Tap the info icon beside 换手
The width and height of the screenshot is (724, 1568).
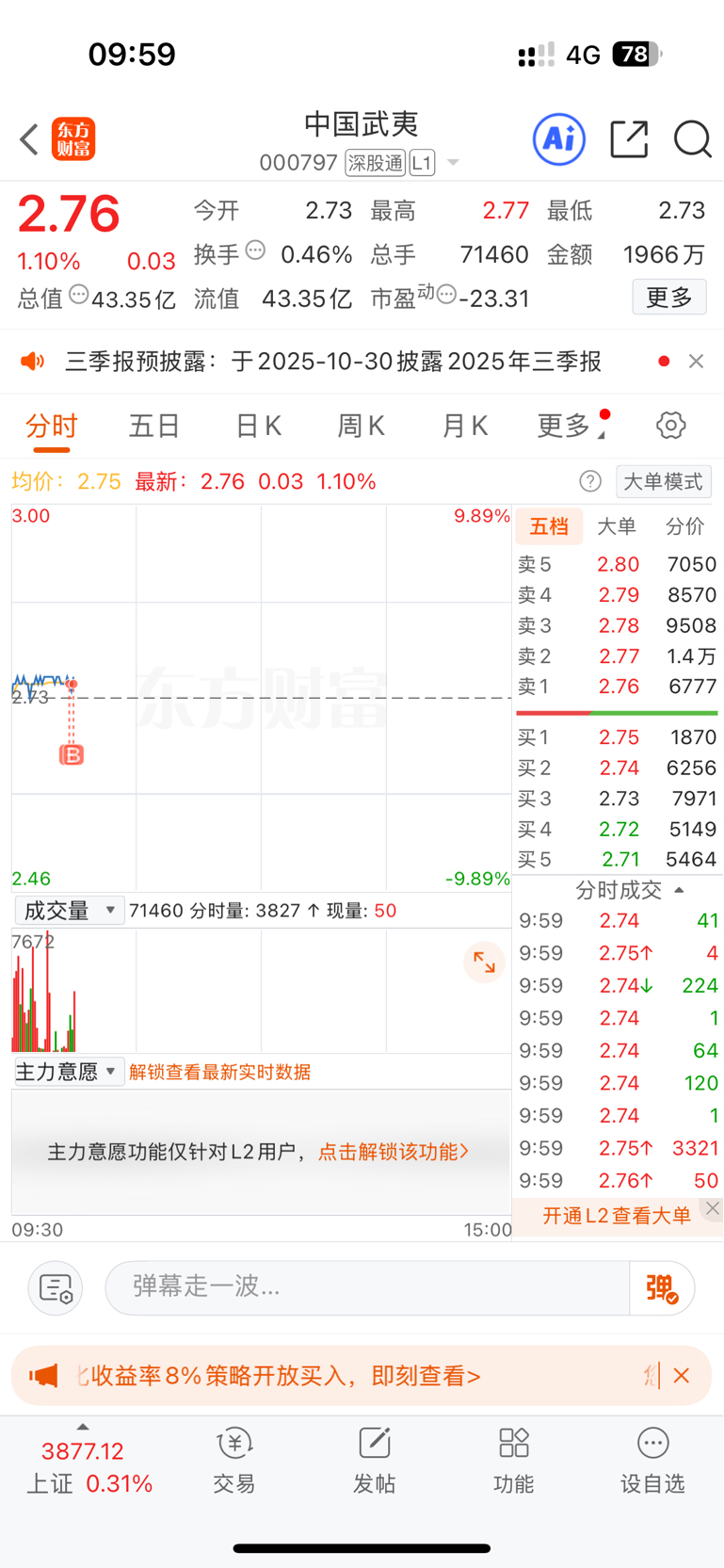click(255, 251)
